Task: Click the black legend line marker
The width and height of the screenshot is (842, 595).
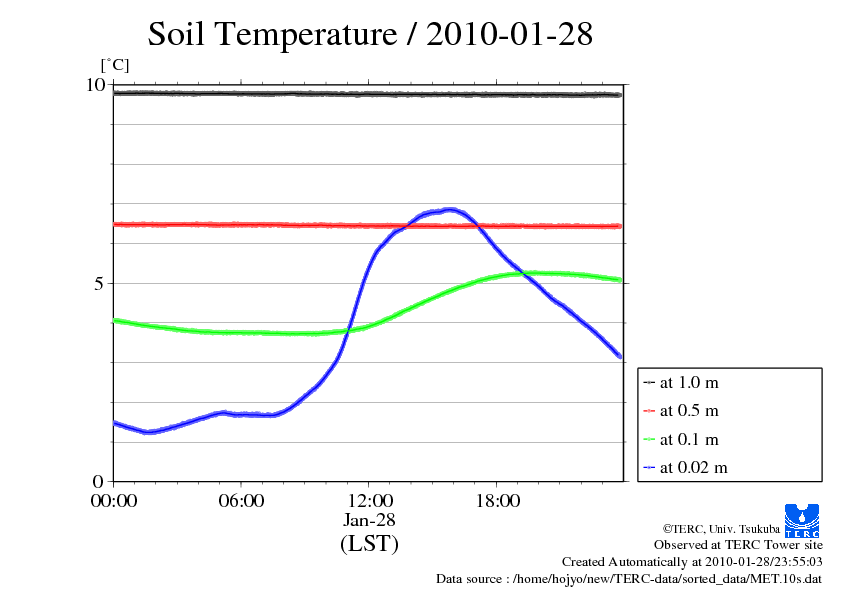Action: tap(649, 383)
